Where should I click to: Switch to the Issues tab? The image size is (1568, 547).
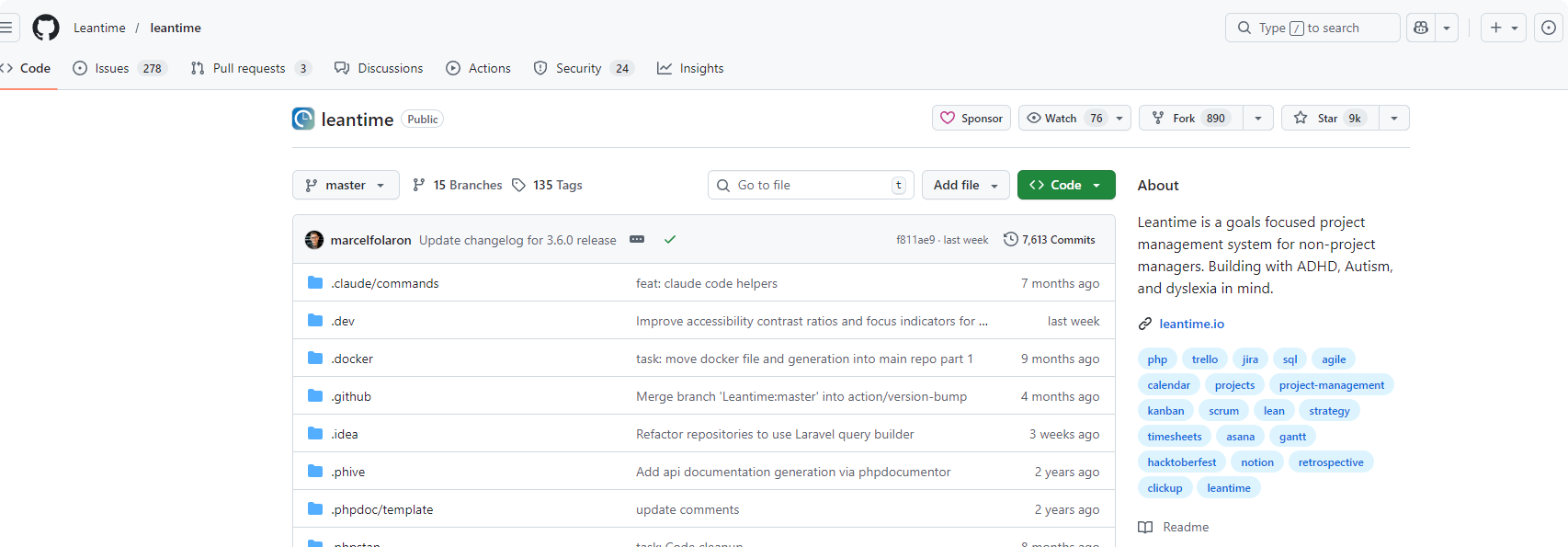[x=119, y=68]
